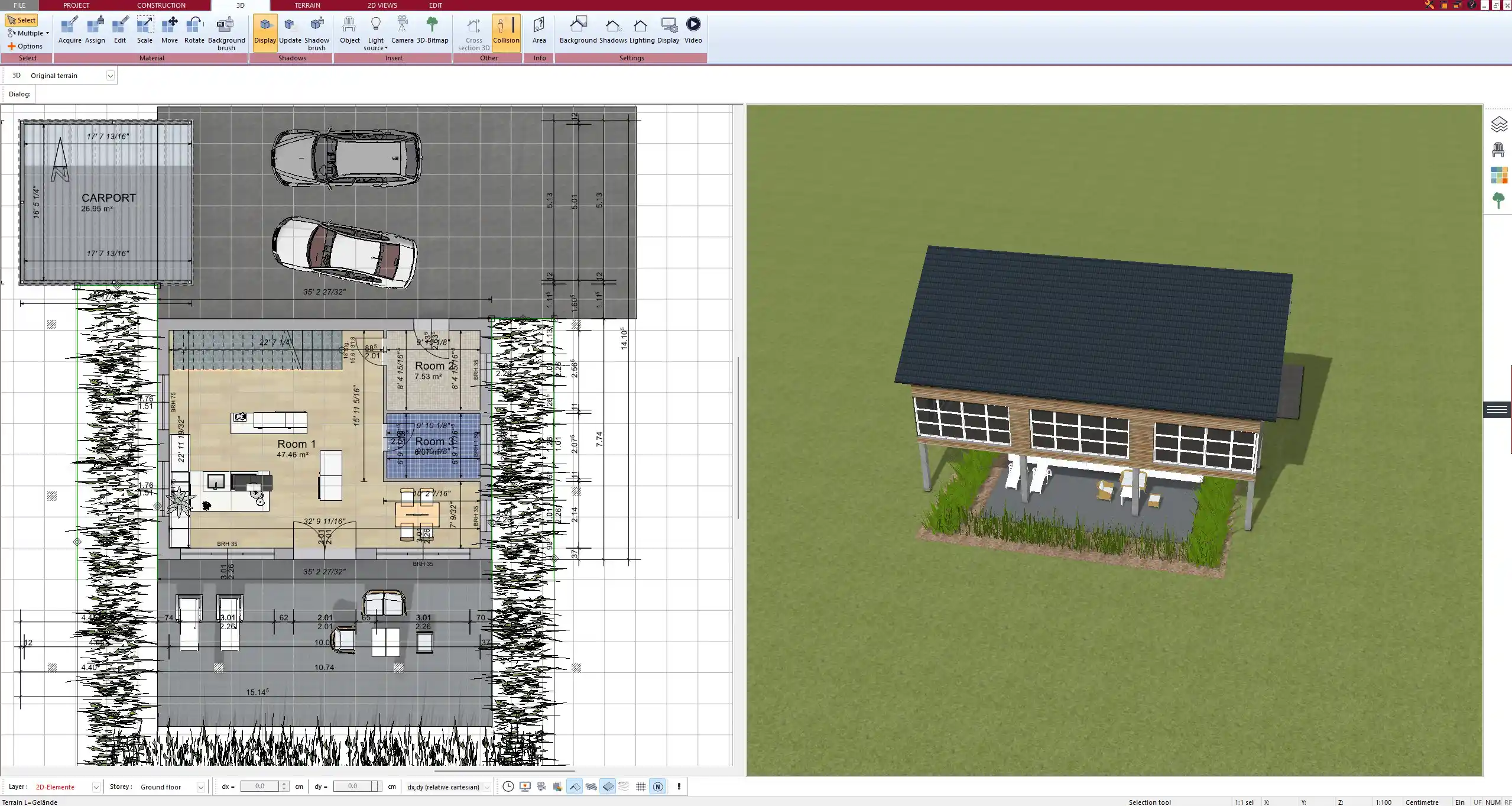Switch to the TERRAIN ribbon tab
The image size is (1512, 806).
tap(307, 5)
